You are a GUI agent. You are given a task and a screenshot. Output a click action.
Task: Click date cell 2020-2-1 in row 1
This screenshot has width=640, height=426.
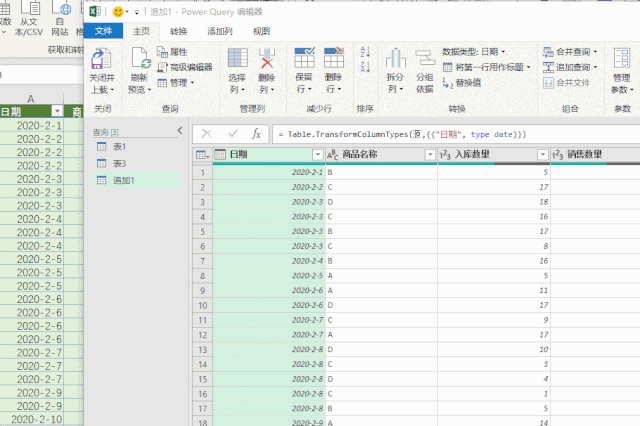tap(269, 173)
